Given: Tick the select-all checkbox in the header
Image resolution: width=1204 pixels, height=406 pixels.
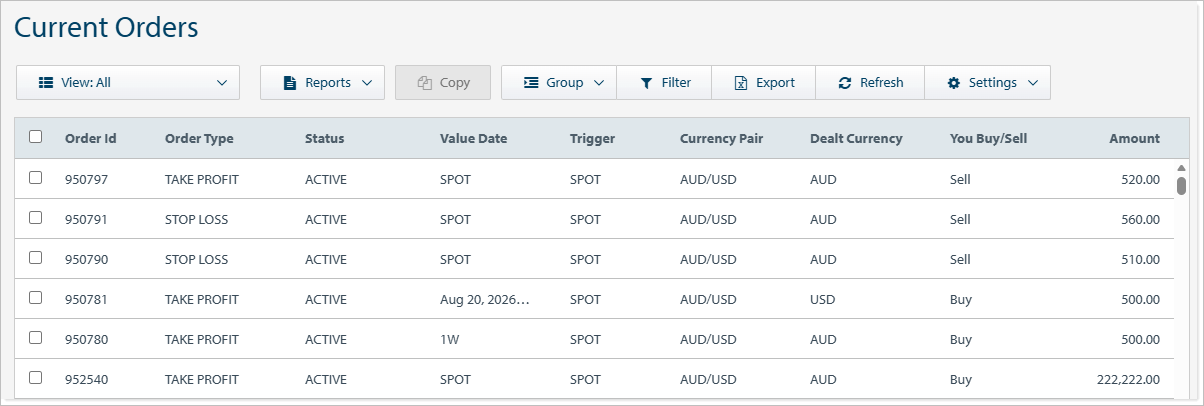Looking at the screenshot, I should pyautogui.click(x=36, y=137).
